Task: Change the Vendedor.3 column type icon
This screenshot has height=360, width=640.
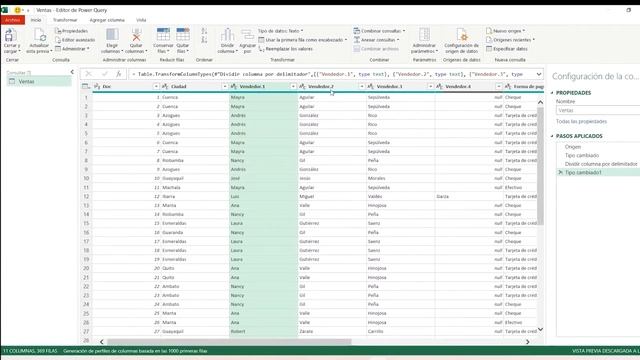Action: tap(371, 87)
